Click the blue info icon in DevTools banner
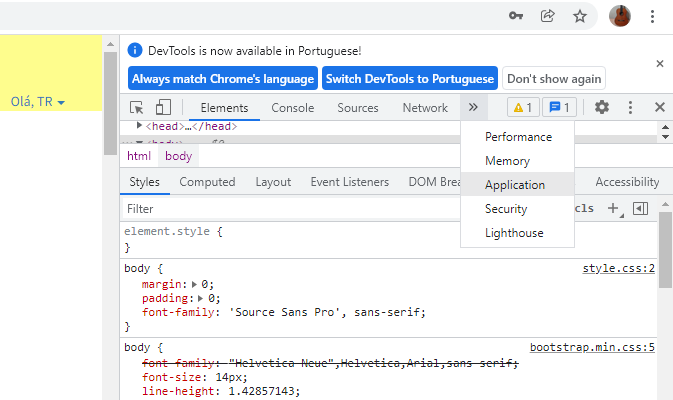 pos(135,50)
